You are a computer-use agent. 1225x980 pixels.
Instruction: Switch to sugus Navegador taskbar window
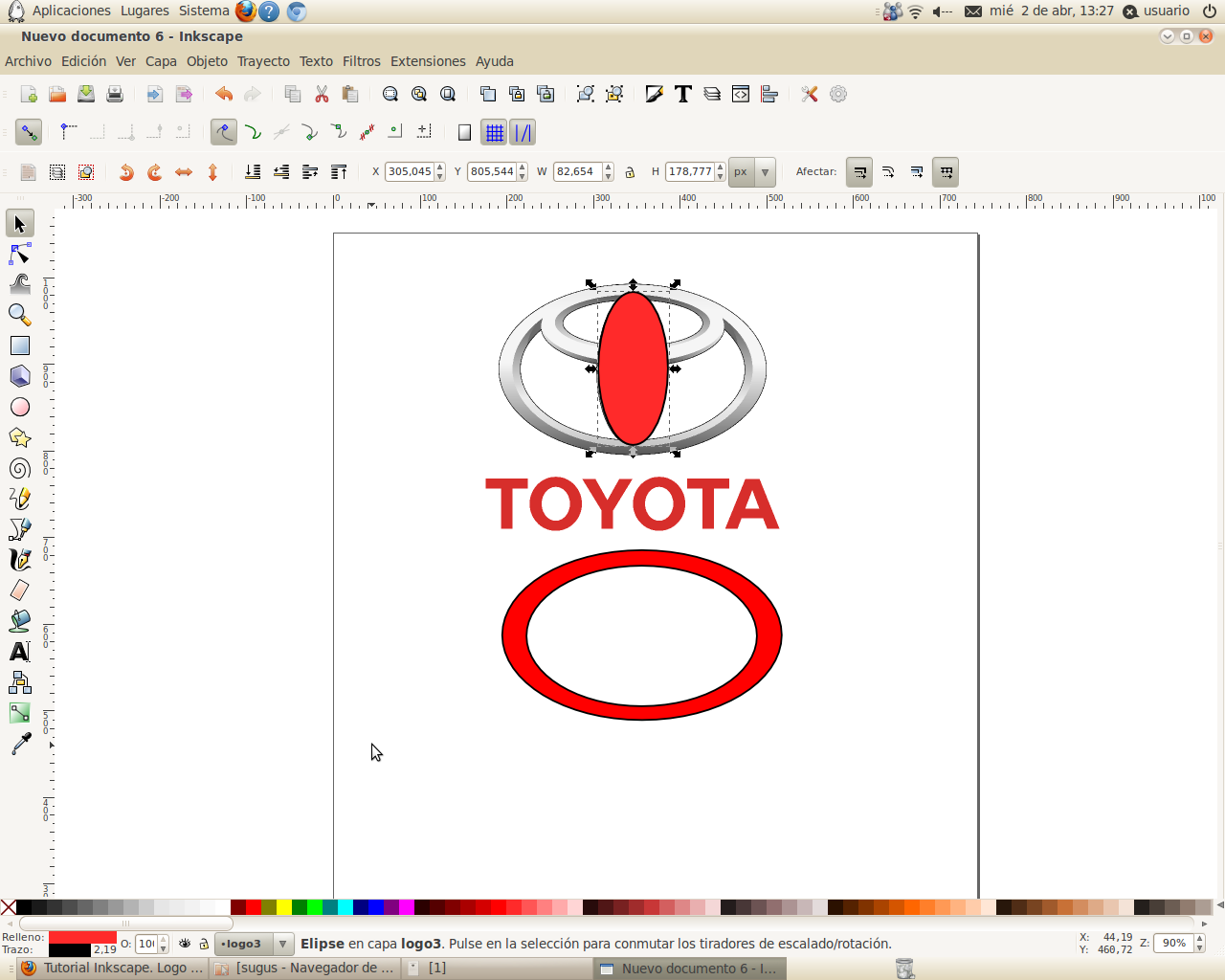[304, 969]
